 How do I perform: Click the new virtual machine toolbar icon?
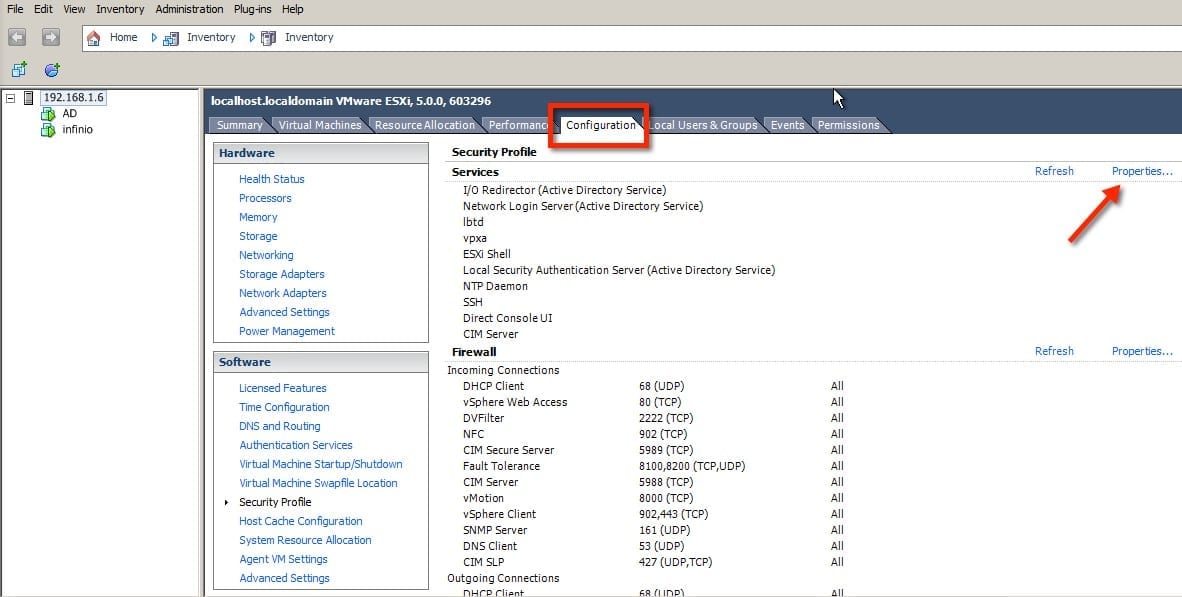click(x=19, y=69)
